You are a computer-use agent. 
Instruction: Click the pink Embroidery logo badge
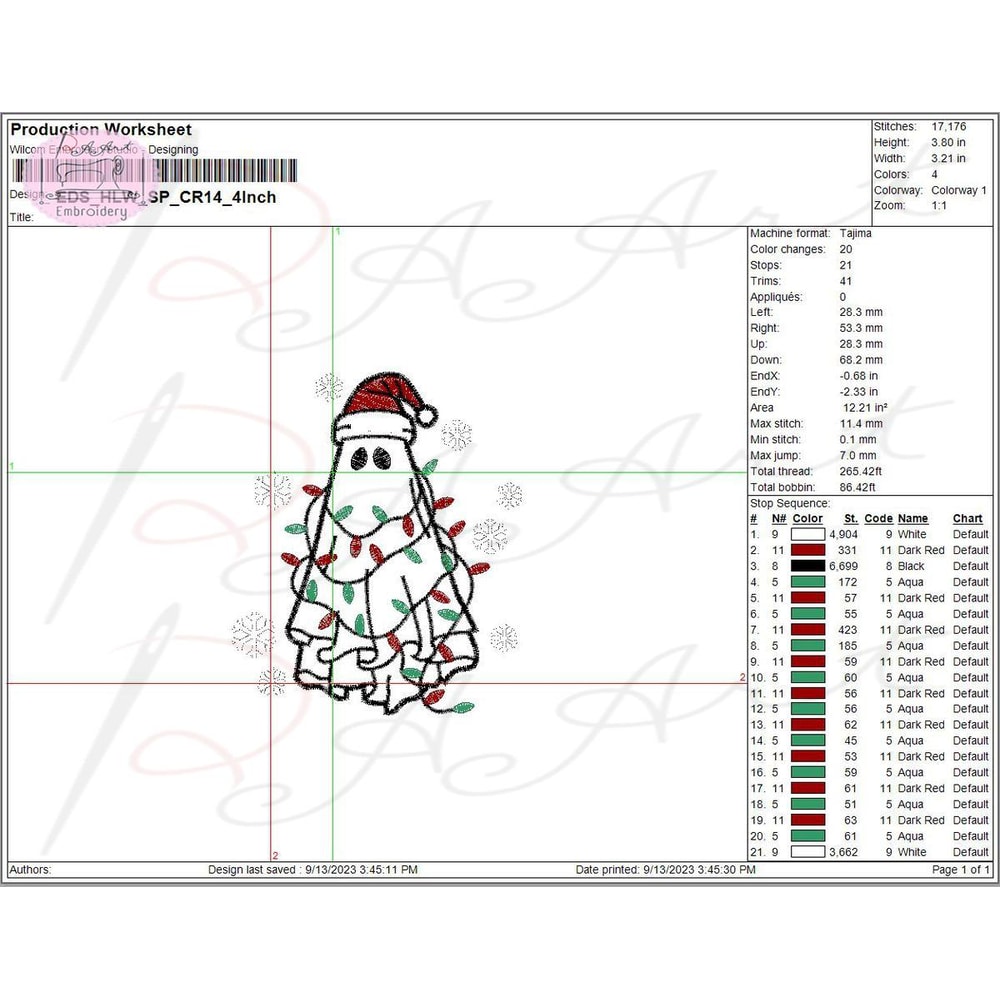pyautogui.click(x=92, y=188)
